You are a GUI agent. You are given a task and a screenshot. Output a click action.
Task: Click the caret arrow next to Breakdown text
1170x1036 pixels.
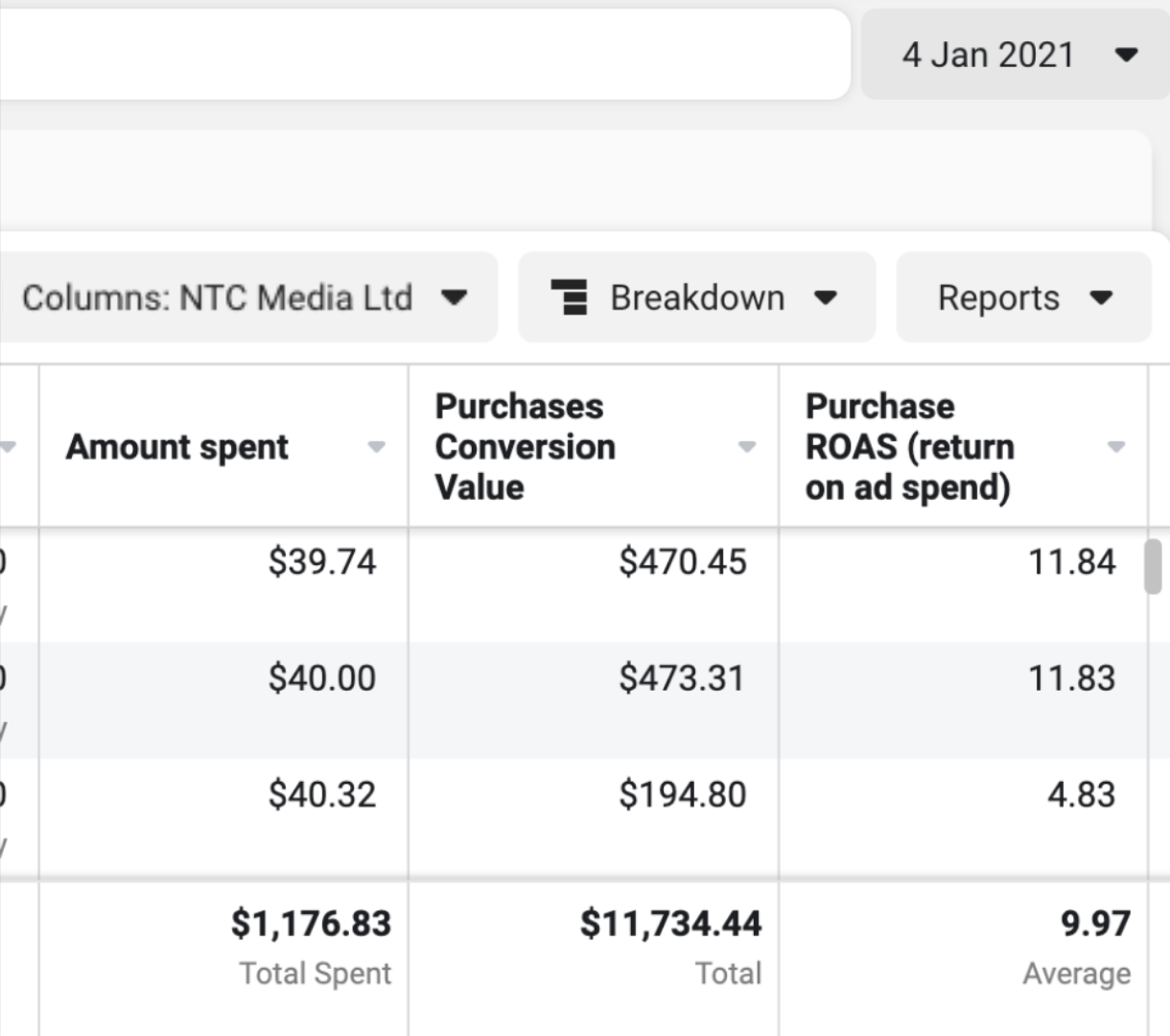825,297
